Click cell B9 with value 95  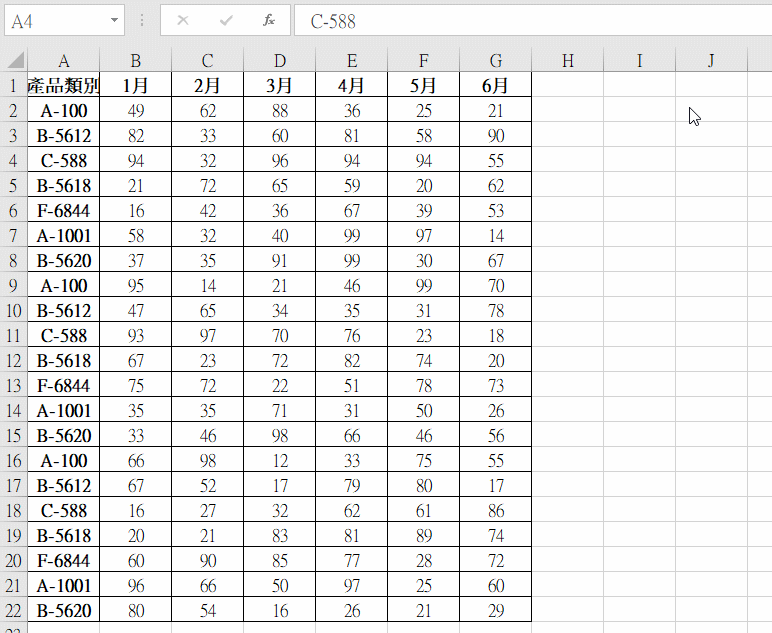(x=135, y=285)
